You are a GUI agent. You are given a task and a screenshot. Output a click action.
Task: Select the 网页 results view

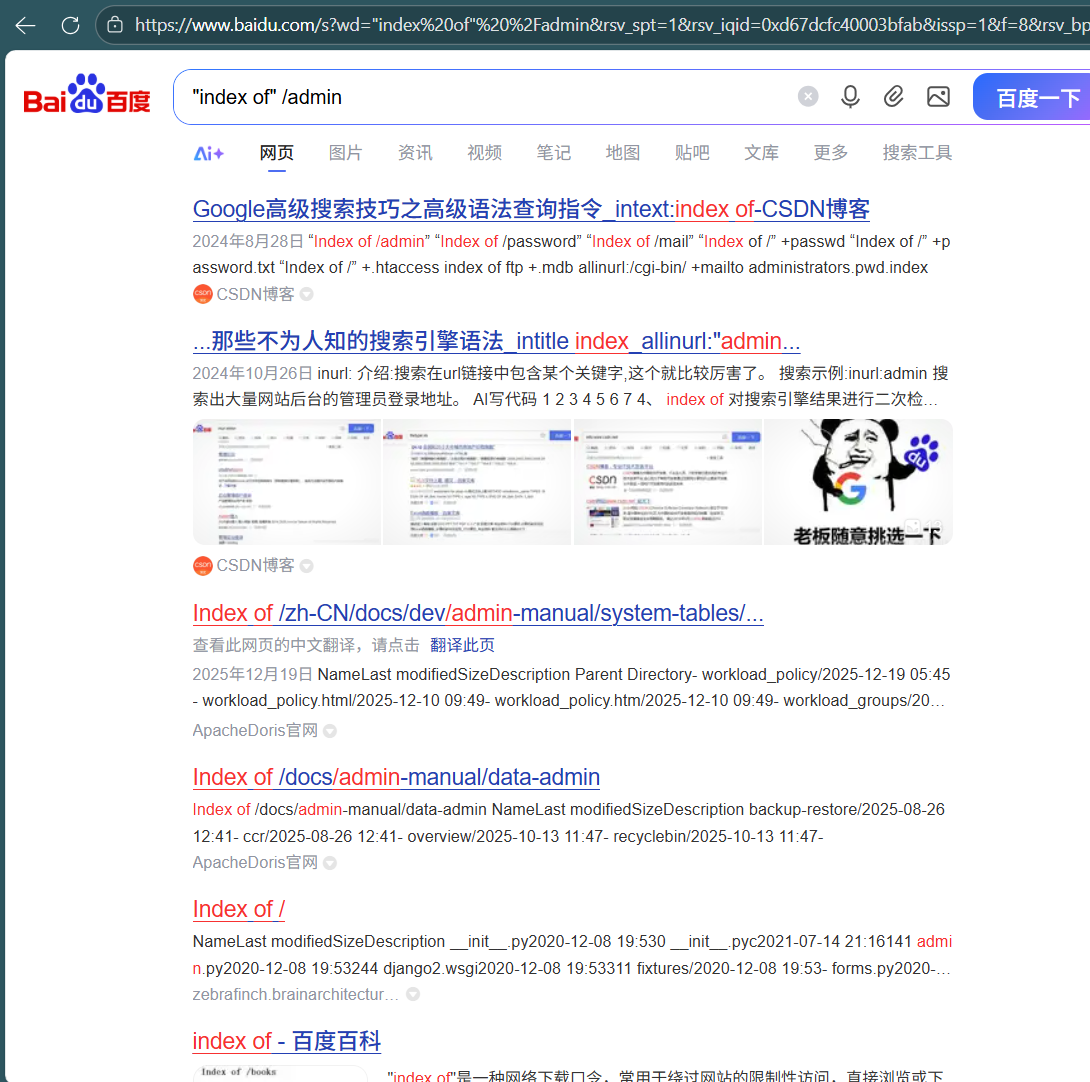[x=276, y=152]
